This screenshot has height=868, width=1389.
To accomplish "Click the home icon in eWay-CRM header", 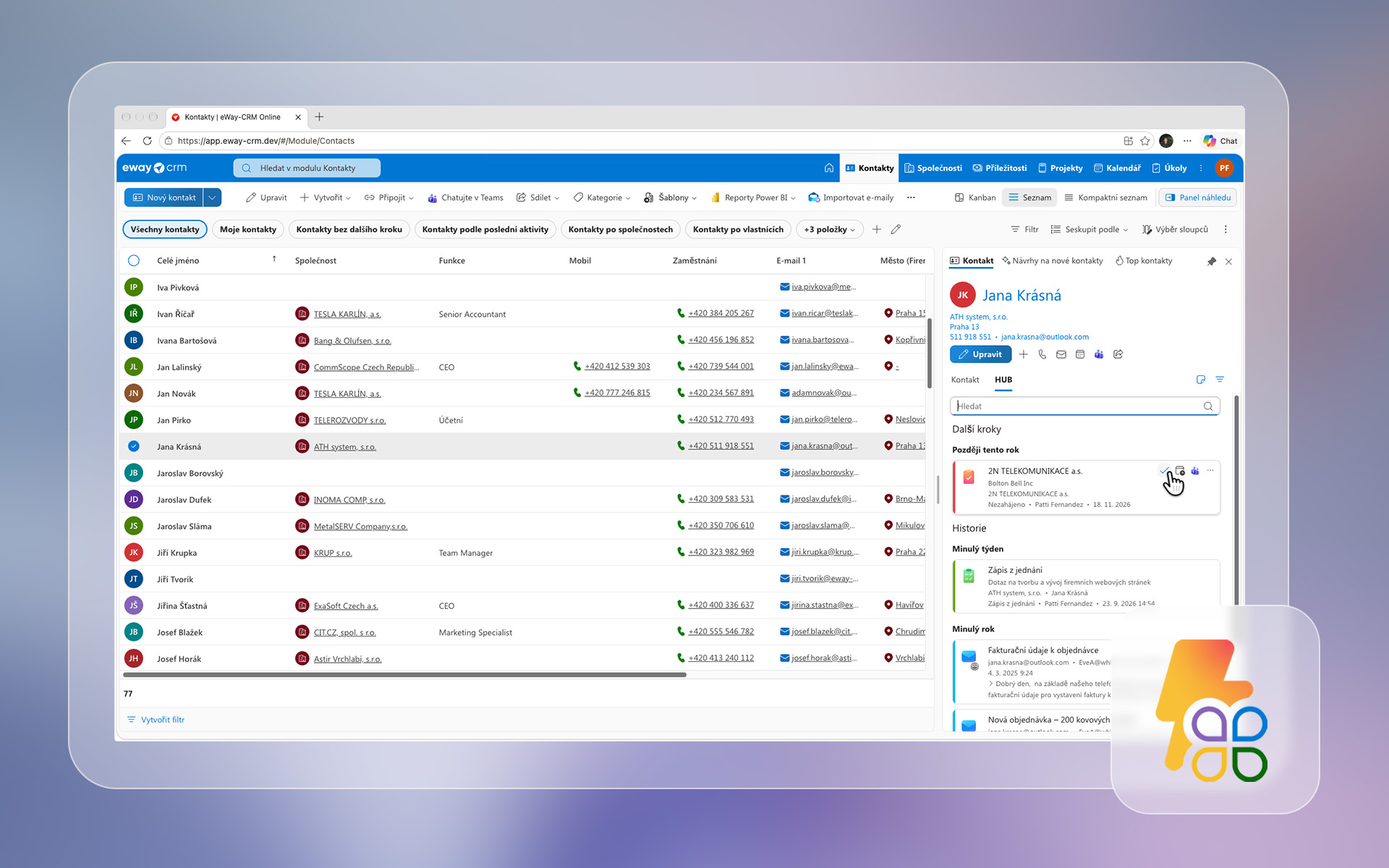I will click(x=828, y=168).
